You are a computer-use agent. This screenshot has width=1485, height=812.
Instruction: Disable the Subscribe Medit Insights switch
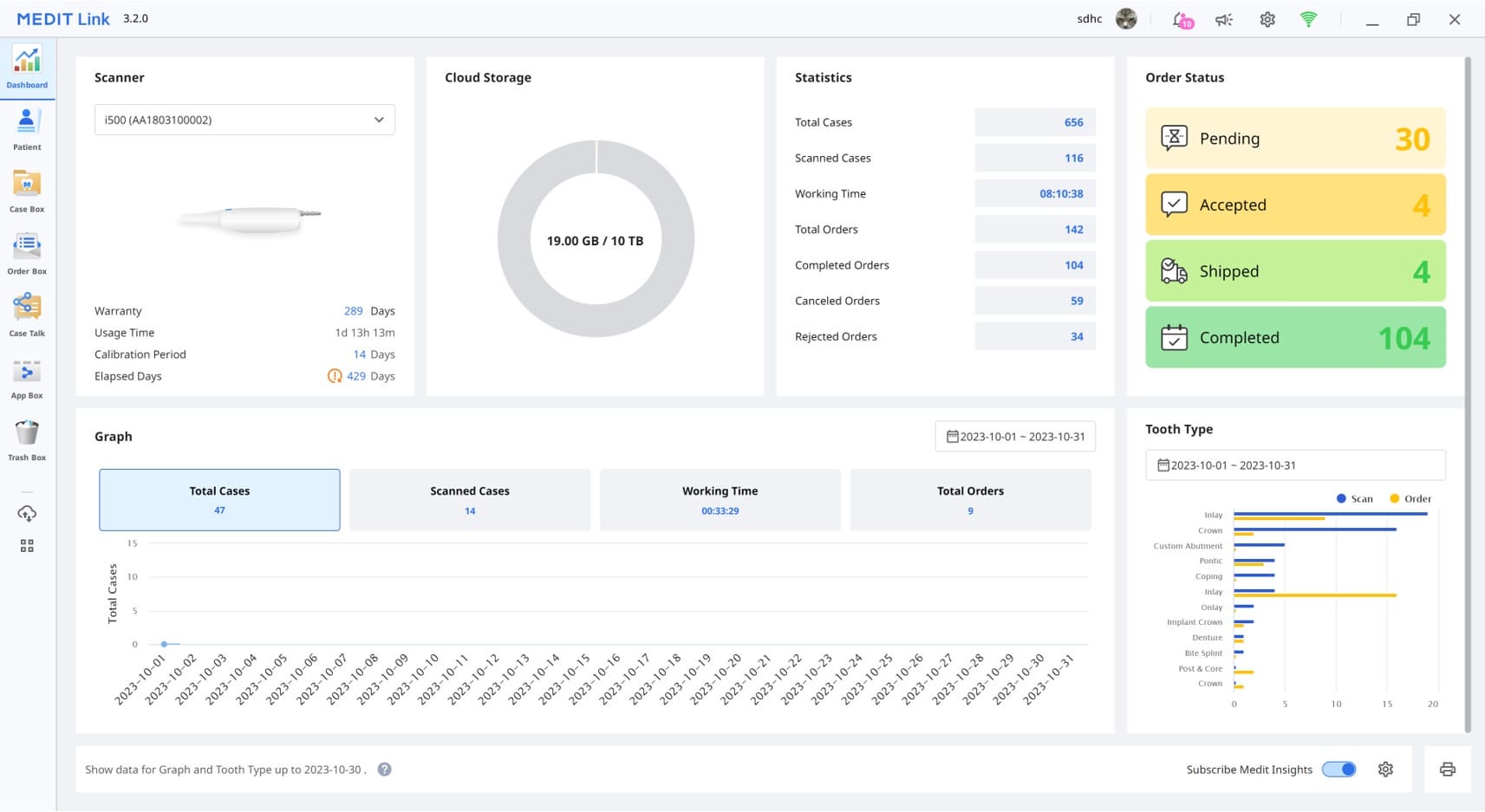point(1338,770)
